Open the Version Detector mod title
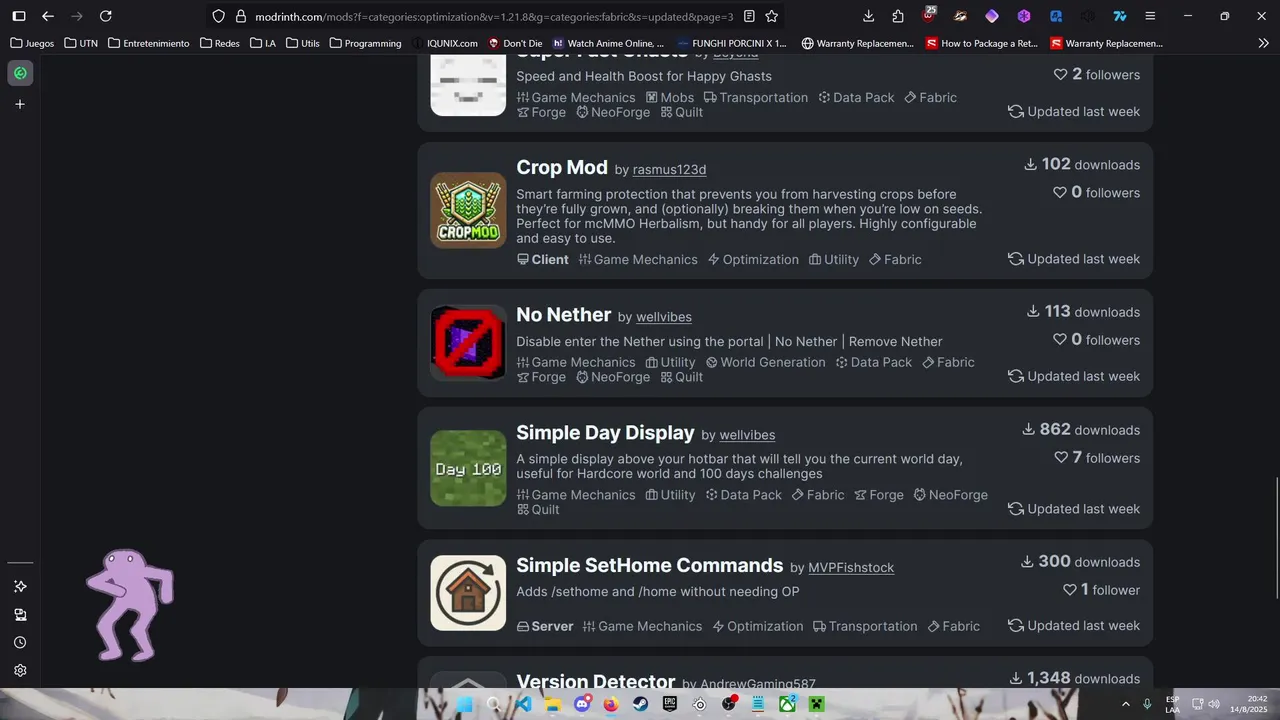Viewport: 1280px width, 720px height. coord(595,682)
